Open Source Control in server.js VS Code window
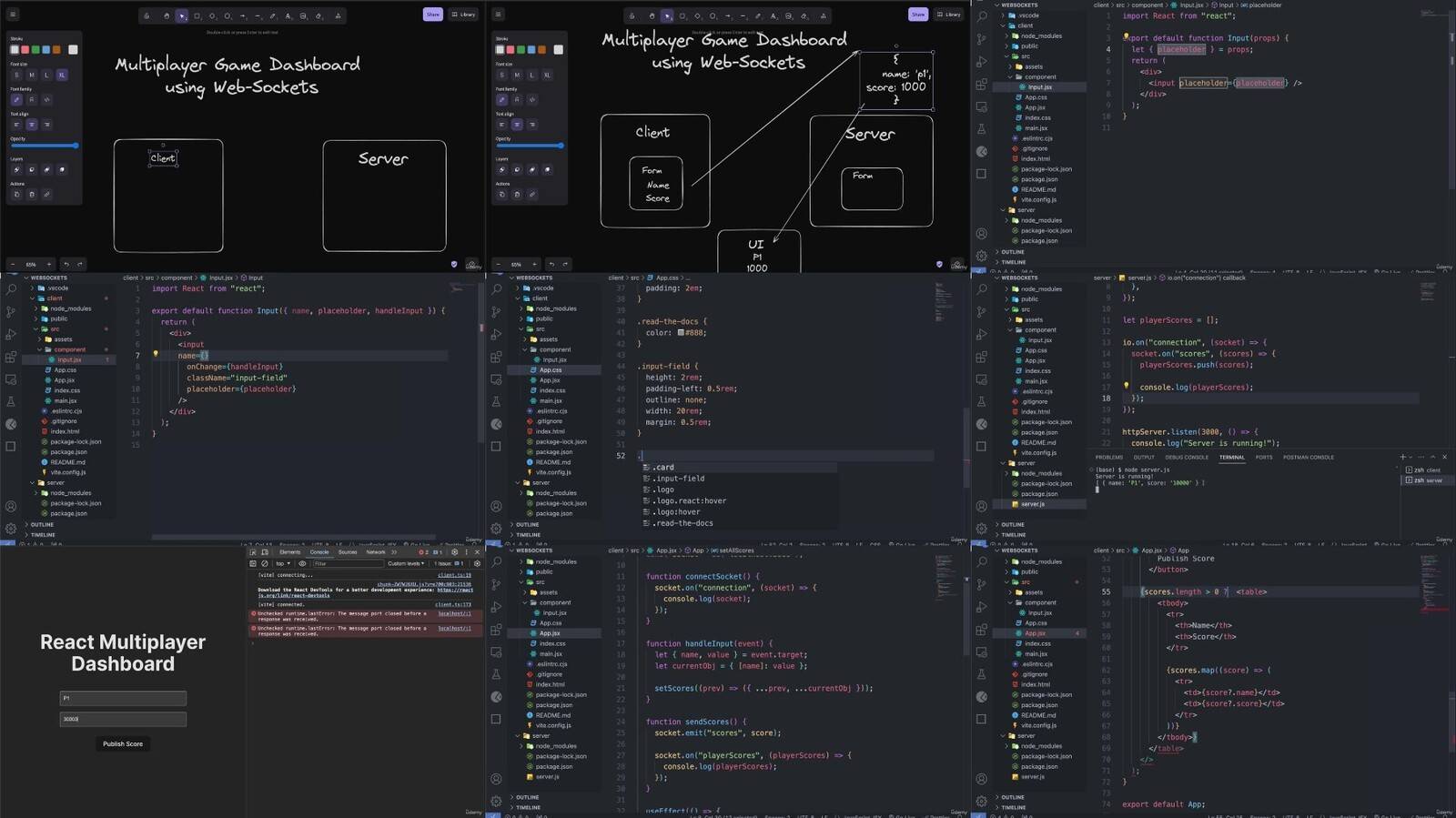Screen dimensions: 1456x818 pyautogui.click(x=981, y=312)
